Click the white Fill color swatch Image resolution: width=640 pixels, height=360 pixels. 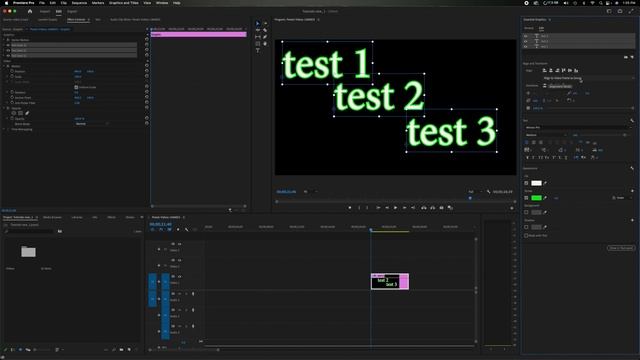536,183
